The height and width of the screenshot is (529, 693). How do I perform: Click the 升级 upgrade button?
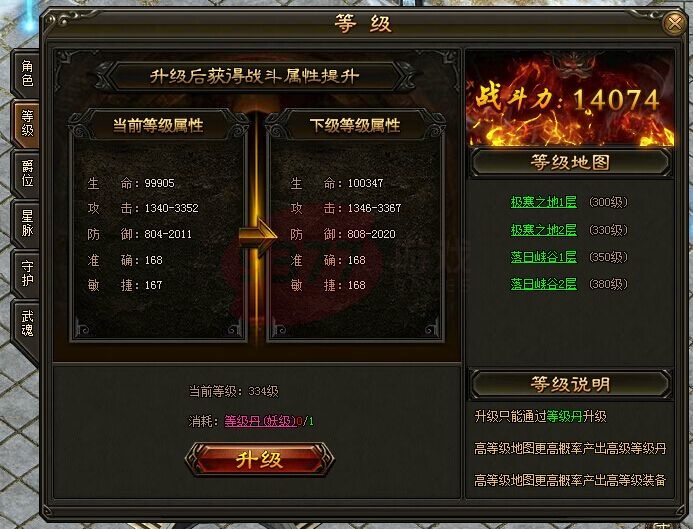pos(259,460)
